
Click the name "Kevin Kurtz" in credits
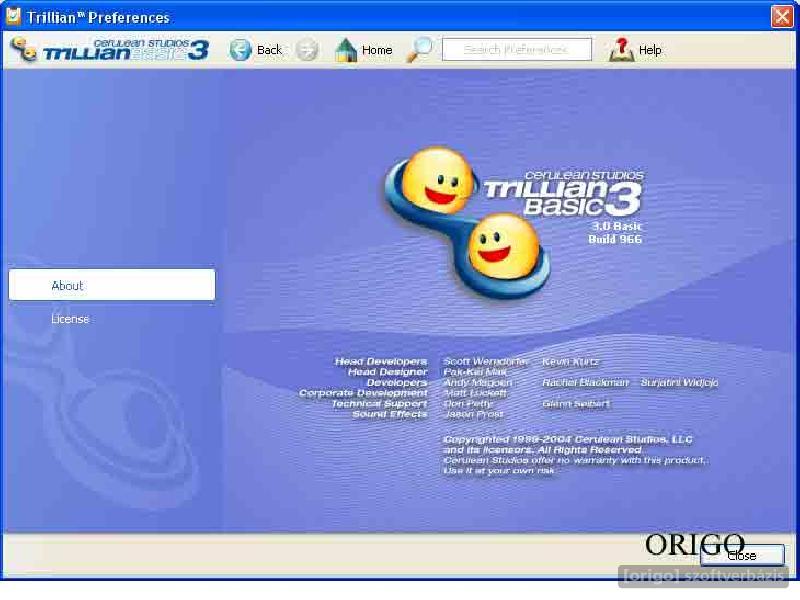570,362
